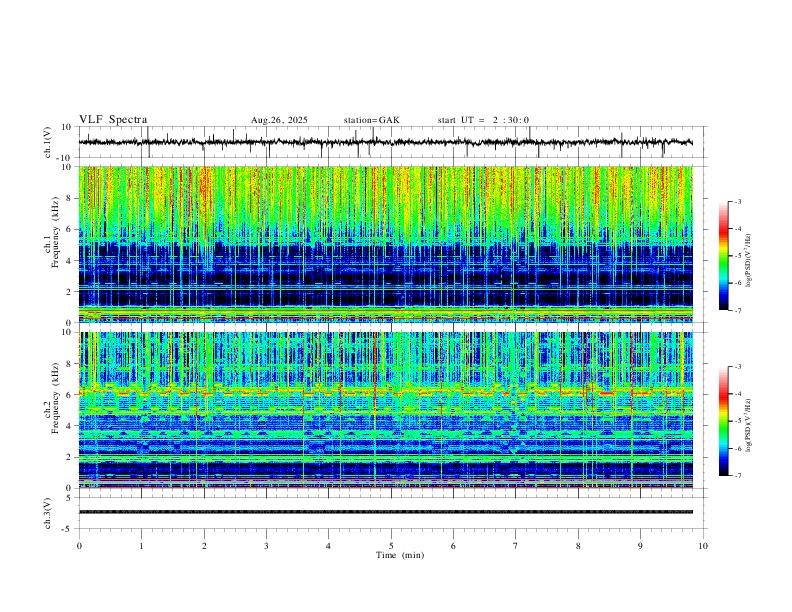Click the upper colorbar log(PSD) label
Image resolution: width=792 pixels, height=612 pixels.
click(749, 260)
